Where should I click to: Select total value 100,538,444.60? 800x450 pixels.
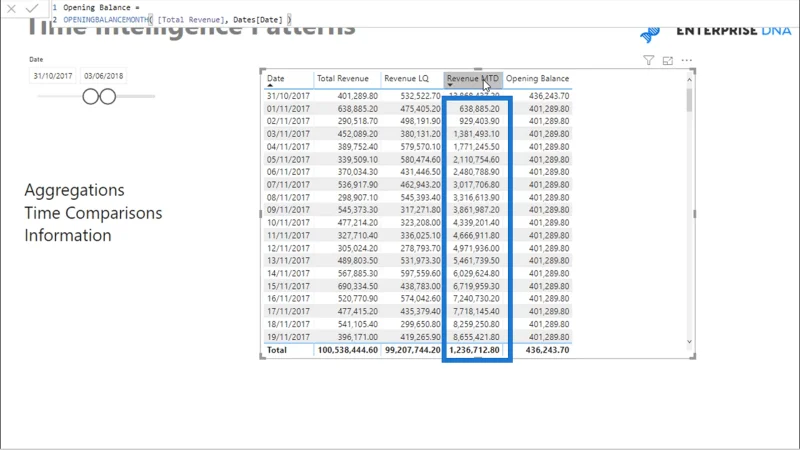347,350
